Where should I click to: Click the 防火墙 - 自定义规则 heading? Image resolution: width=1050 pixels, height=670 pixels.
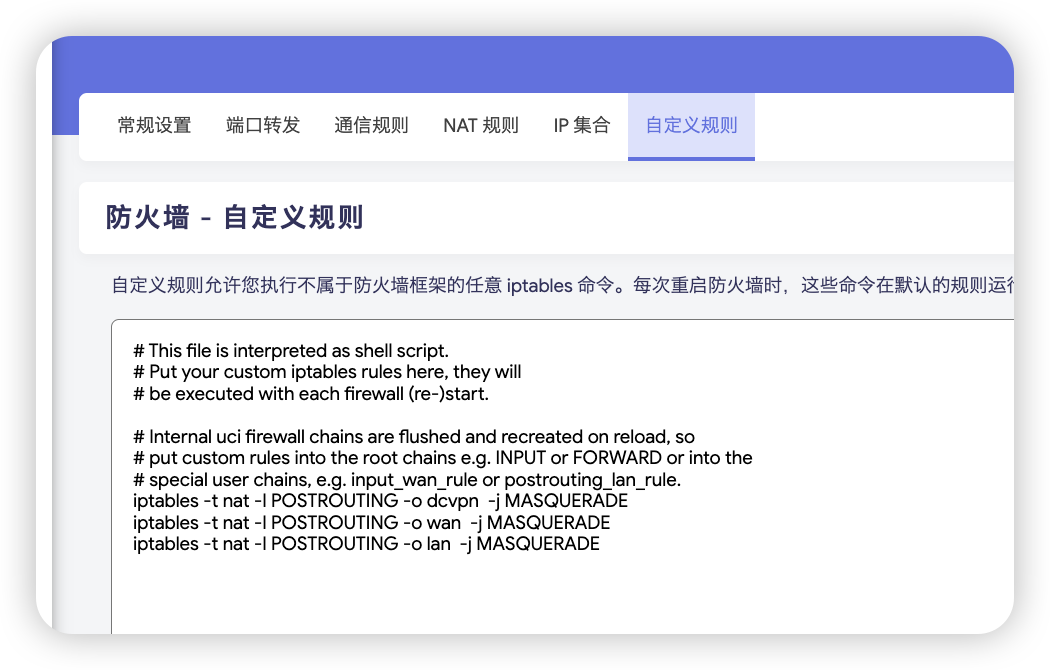234,218
